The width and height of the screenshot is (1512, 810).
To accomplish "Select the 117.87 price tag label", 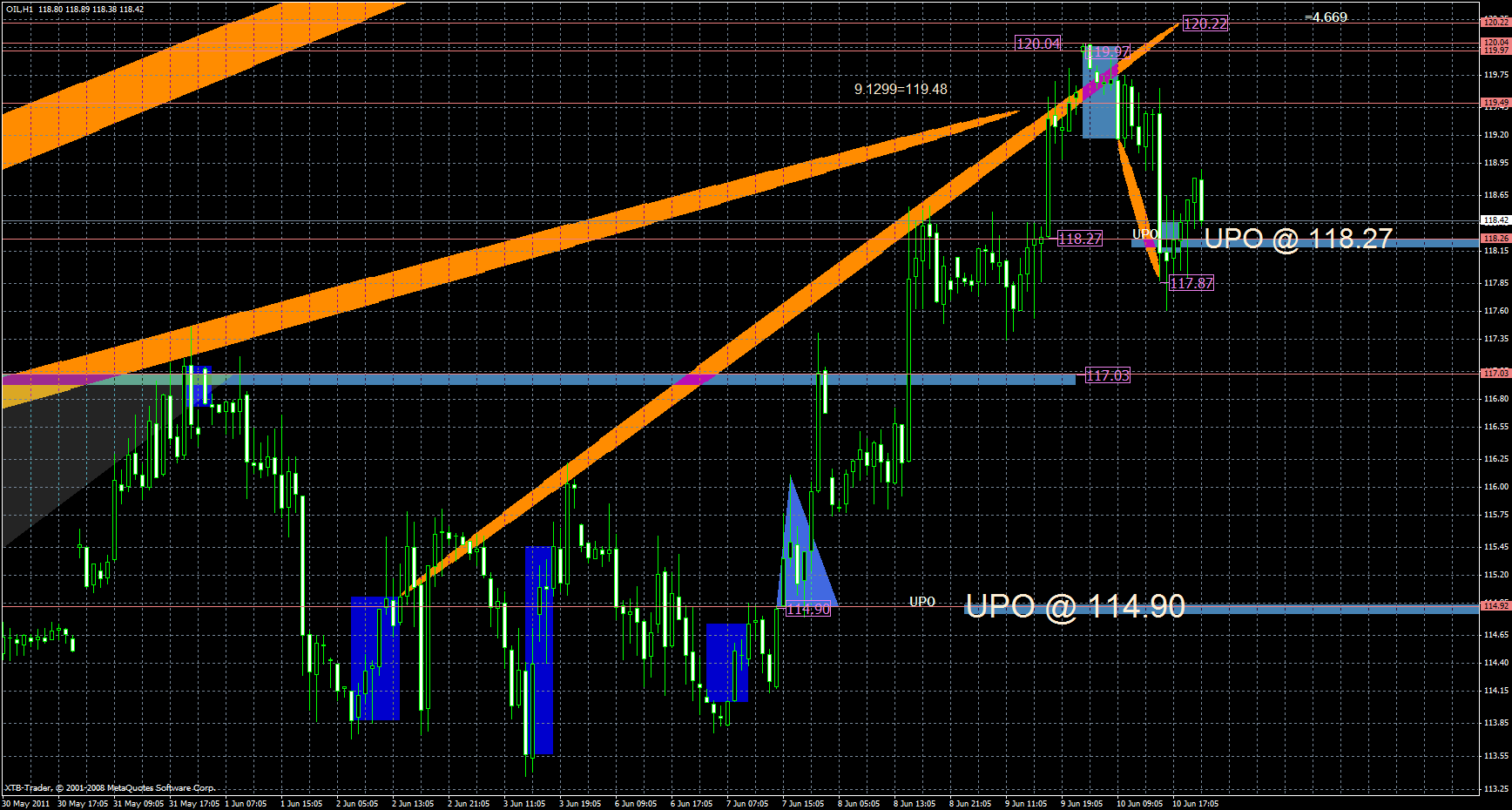I will point(1190,283).
